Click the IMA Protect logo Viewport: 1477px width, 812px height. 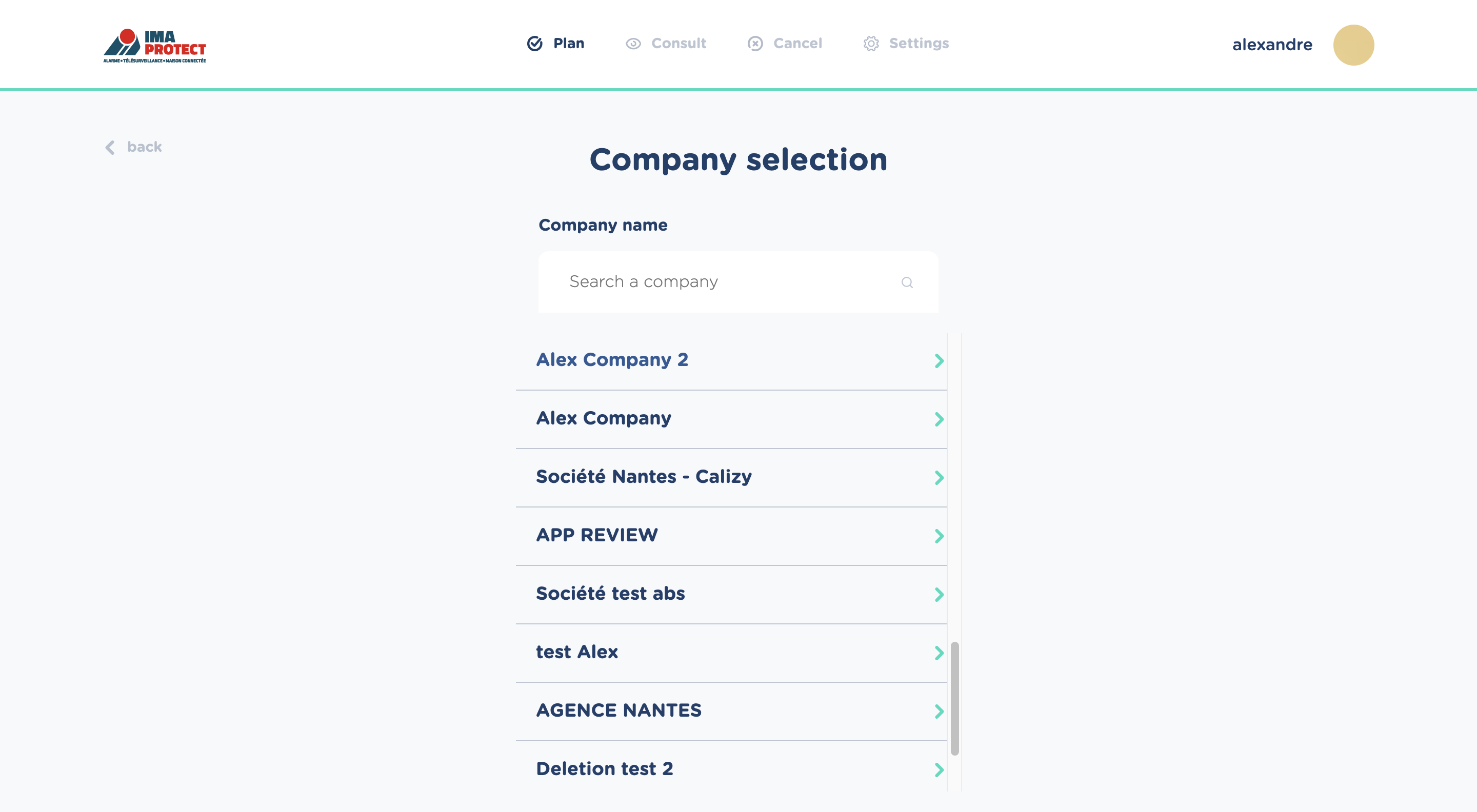click(154, 44)
